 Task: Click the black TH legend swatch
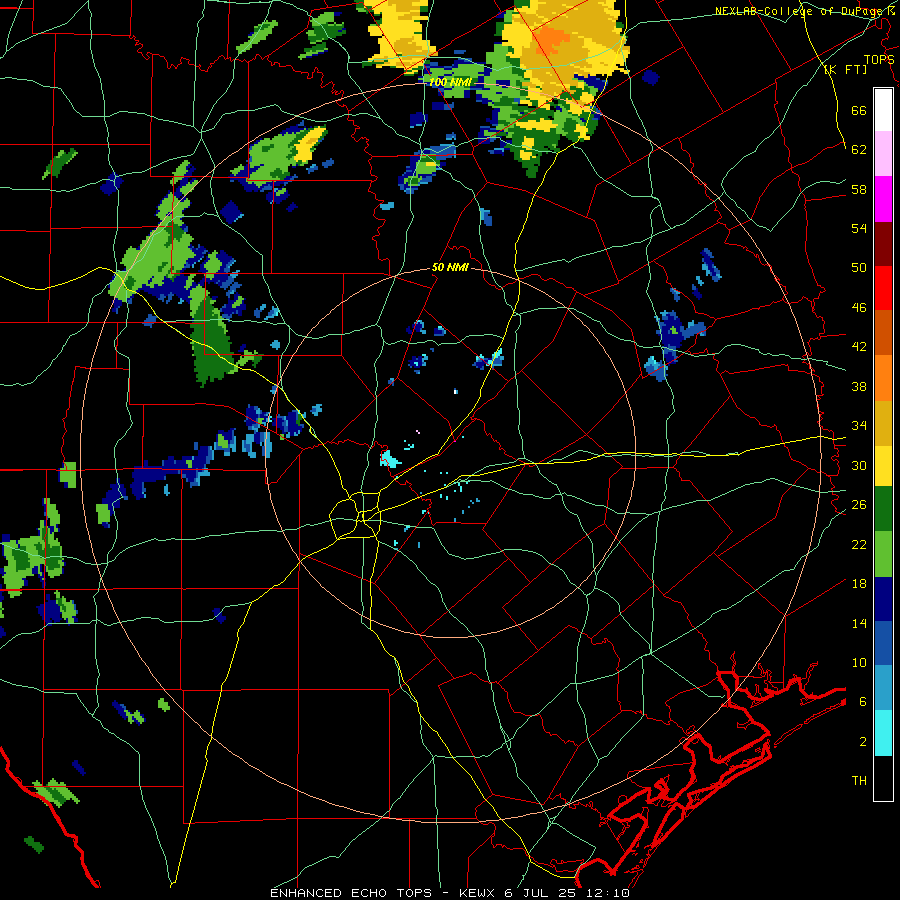pos(883,778)
